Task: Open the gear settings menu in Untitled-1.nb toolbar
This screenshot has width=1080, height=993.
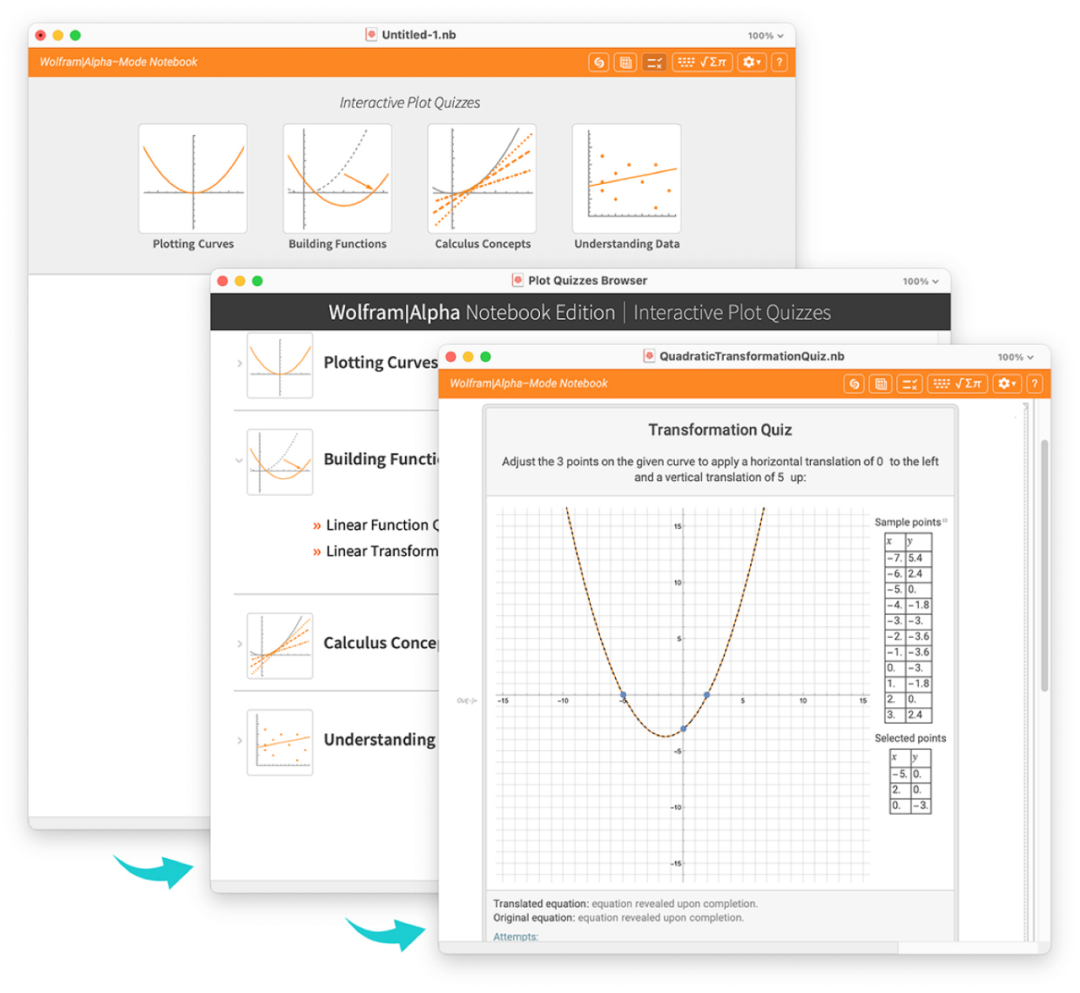Action: 751,63
